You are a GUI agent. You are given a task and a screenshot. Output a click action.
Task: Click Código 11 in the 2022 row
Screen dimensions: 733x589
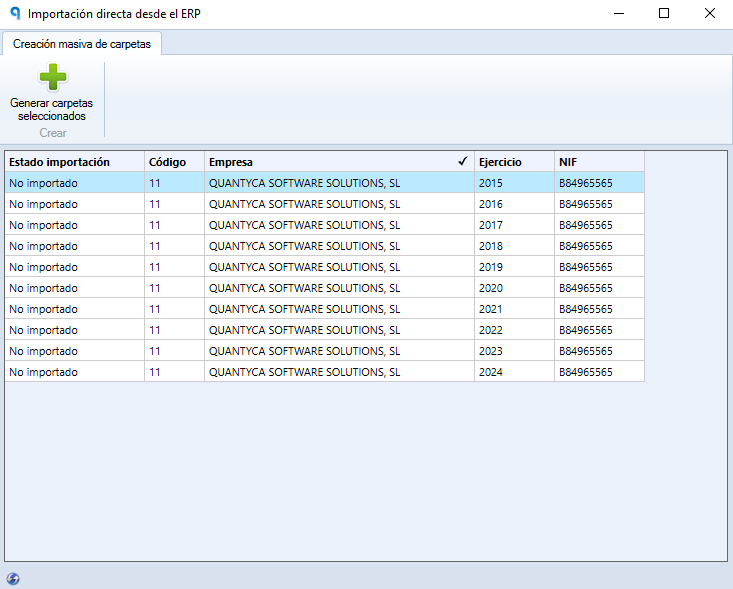[x=174, y=330]
